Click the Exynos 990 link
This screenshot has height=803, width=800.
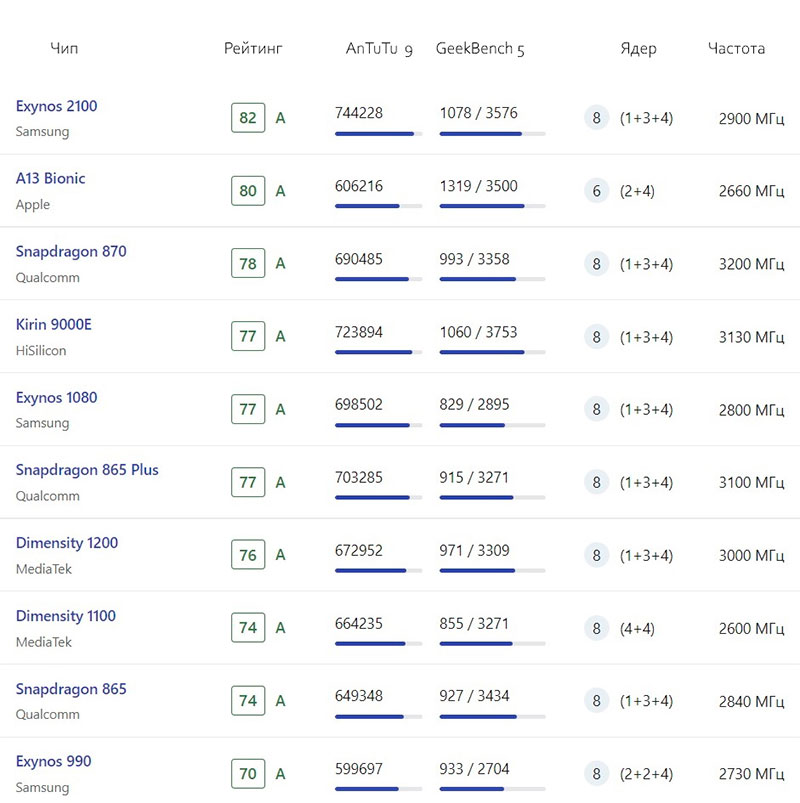pos(53,761)
